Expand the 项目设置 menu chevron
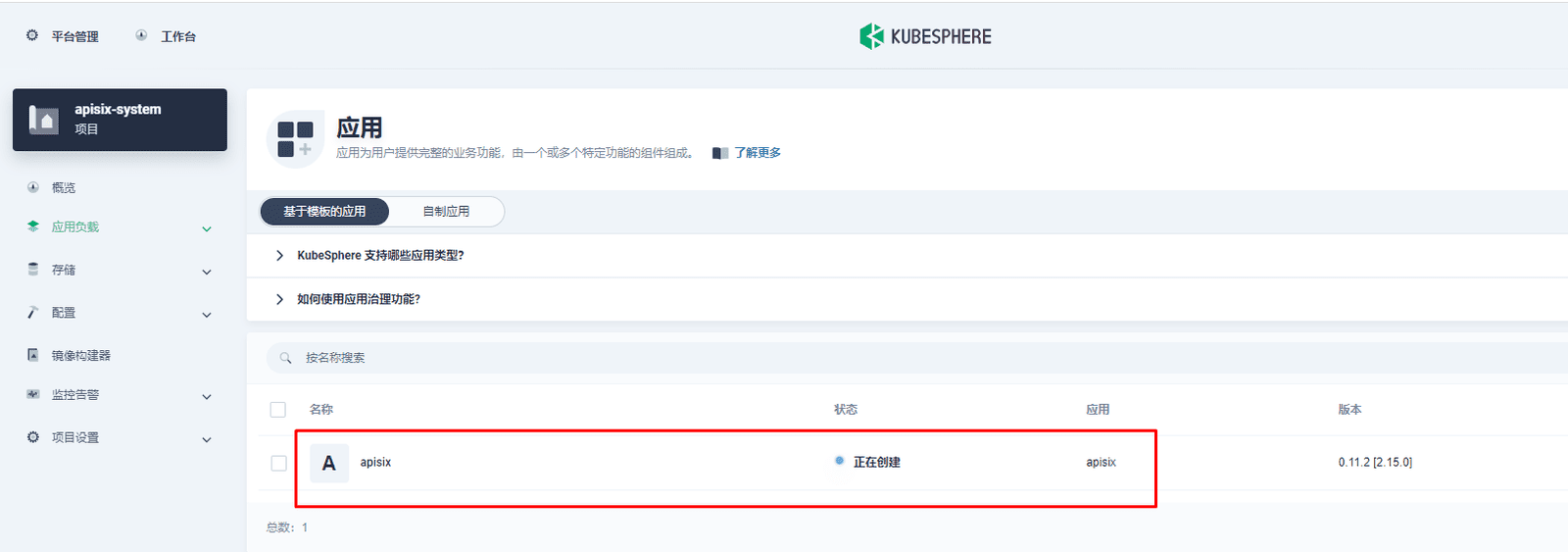The image size is (1568, 552). point(207,440)
